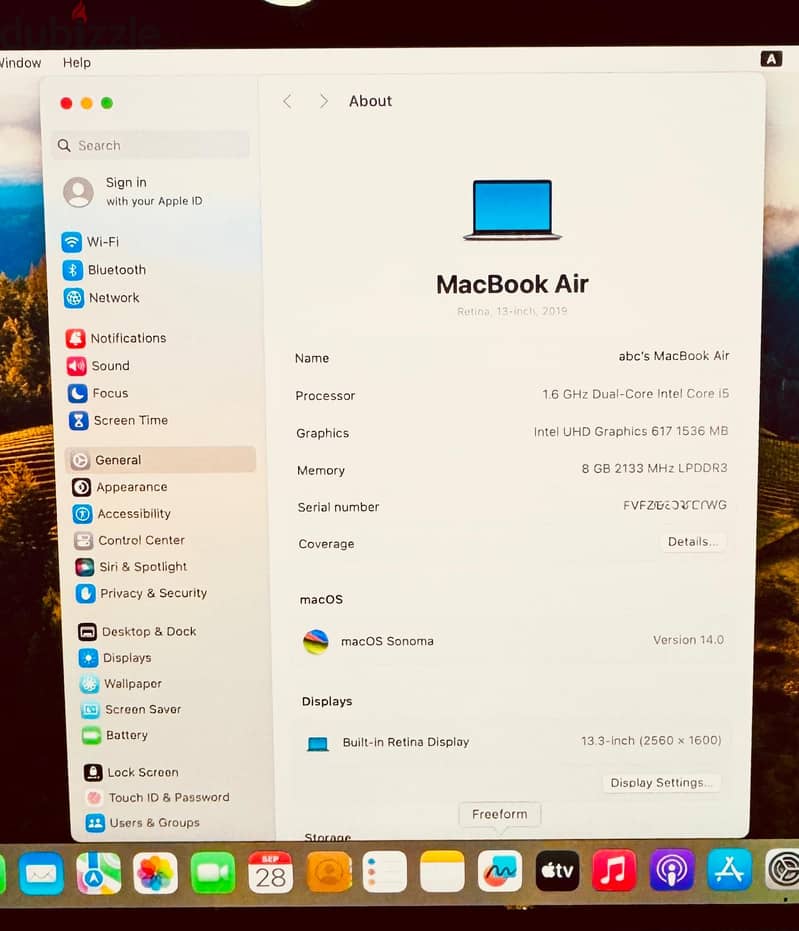Open Focus settings
This screenshot has width=799, height=931.
tap(99, 393)
